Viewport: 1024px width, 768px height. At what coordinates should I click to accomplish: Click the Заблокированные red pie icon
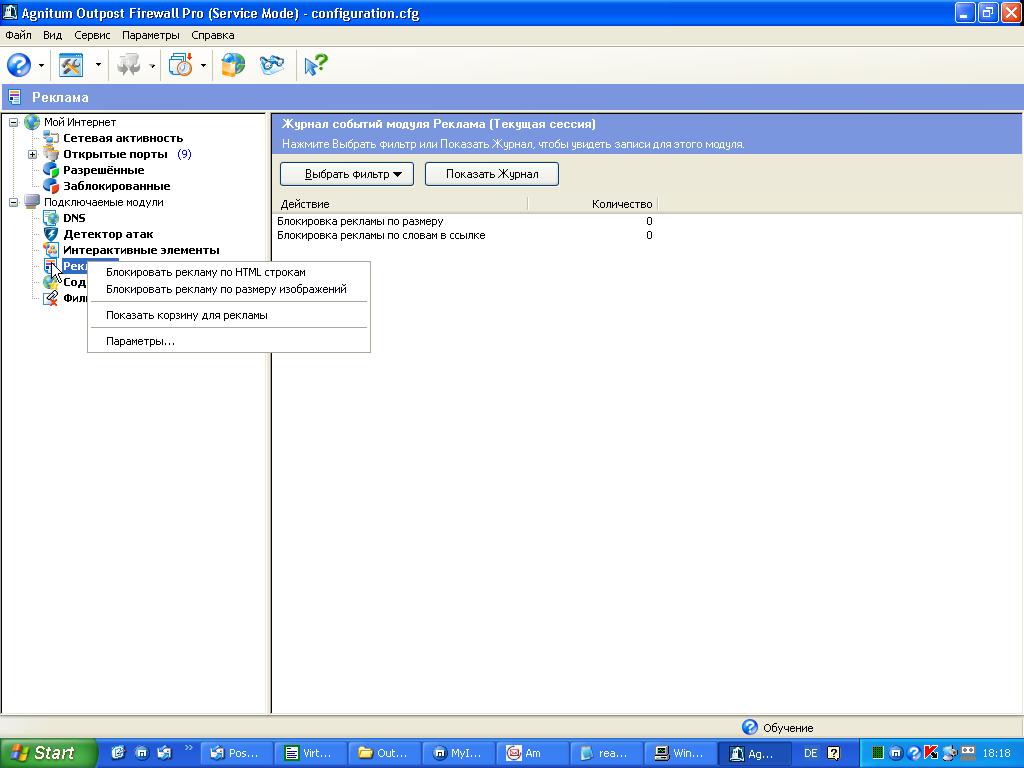click(51, 186)
